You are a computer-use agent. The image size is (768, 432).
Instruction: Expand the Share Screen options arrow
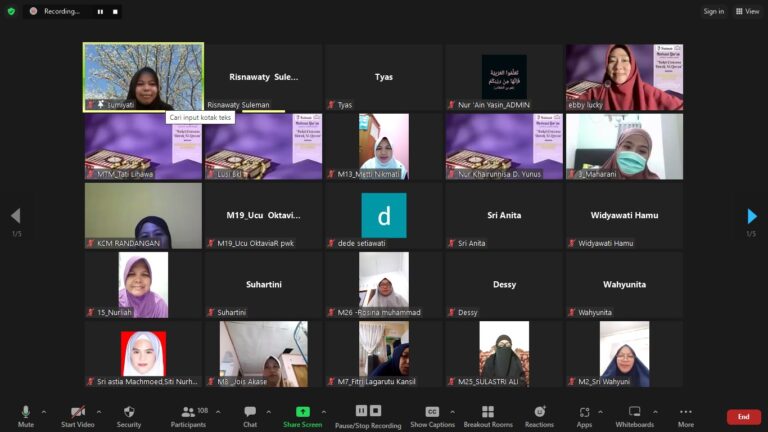[324, 412]
